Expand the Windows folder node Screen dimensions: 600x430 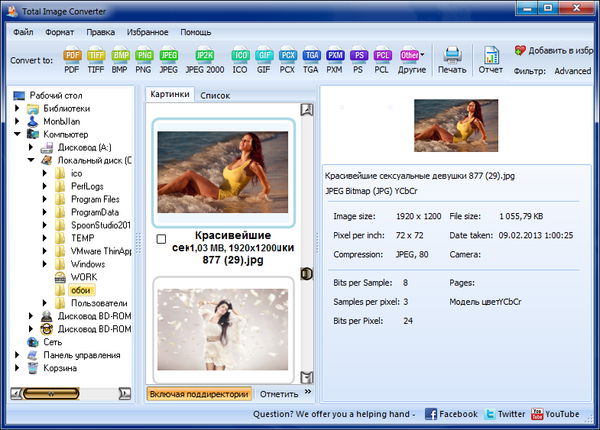45,264
